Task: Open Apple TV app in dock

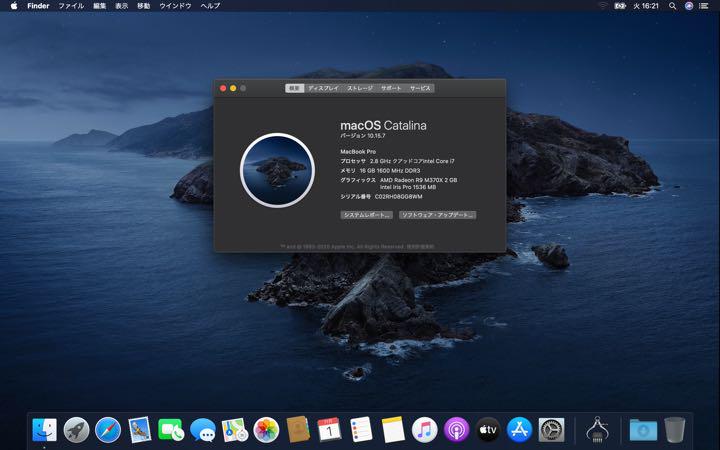Action: pos(488,430)
